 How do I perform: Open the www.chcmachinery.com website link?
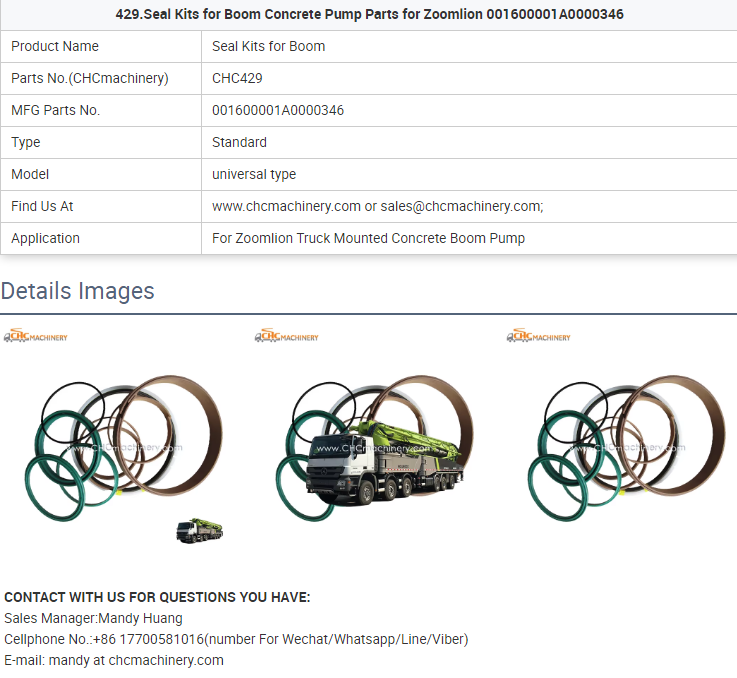[286, 206]
